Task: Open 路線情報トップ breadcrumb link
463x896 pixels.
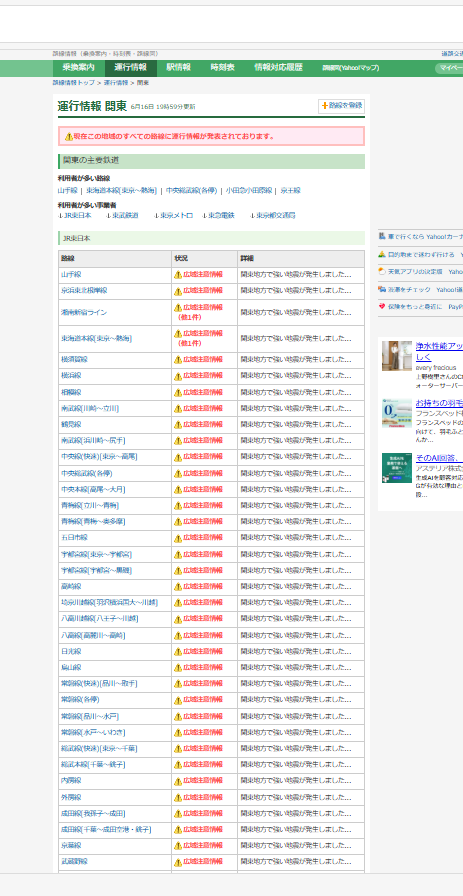Action: (x=74, y=83)
